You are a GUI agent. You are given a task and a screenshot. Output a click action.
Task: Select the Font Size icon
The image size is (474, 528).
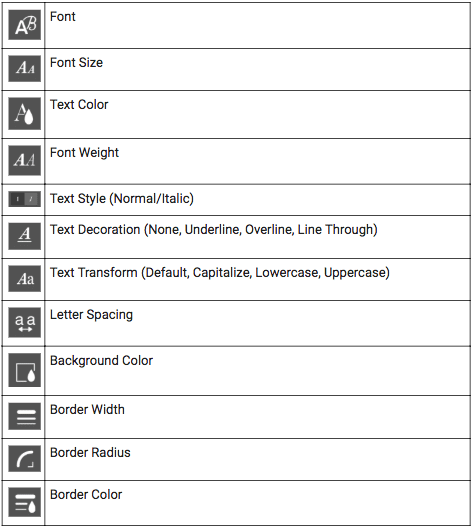[25, 69]
